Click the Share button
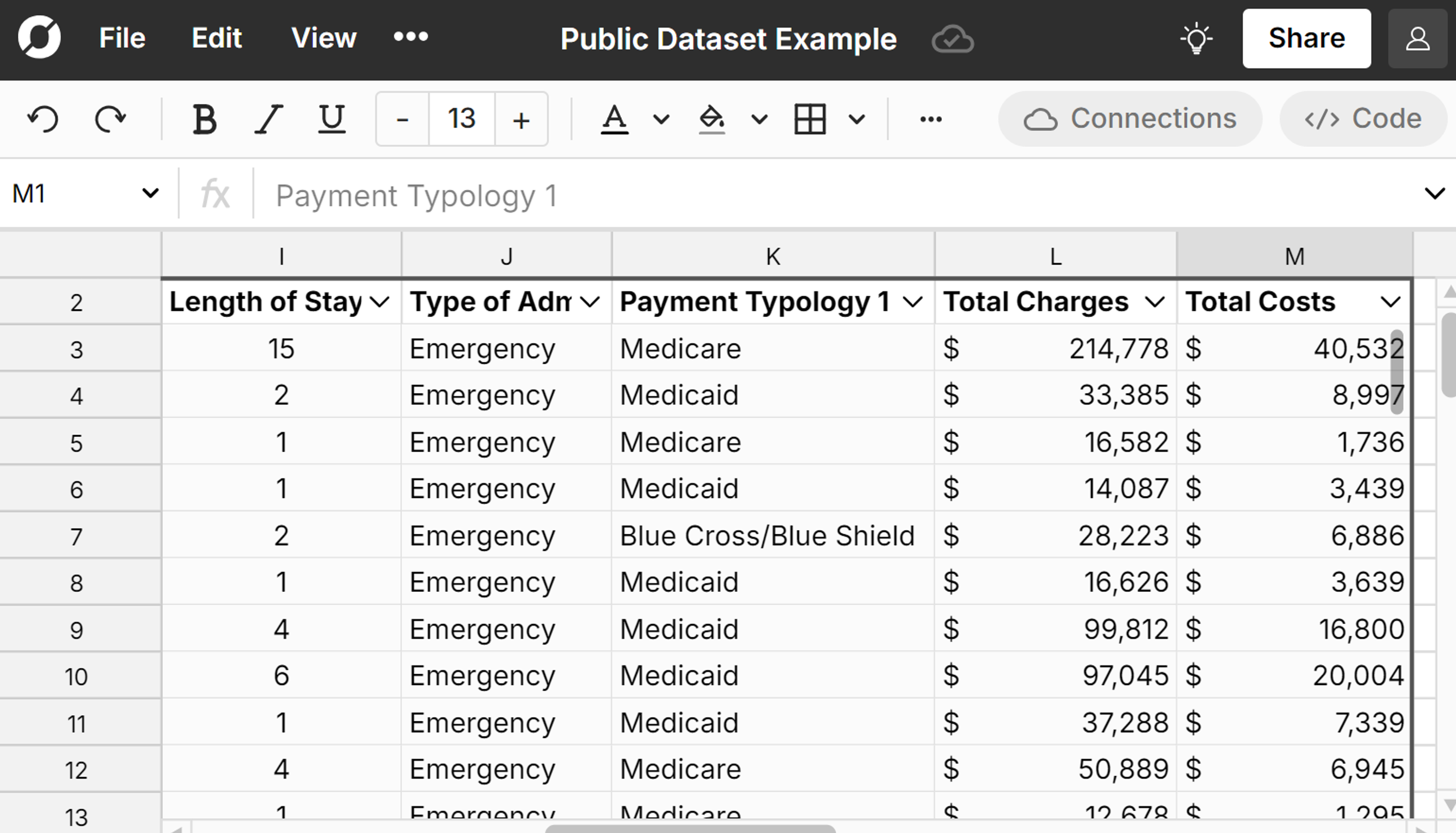The height and width of the screenshot is (833, 1456). (x=1306, y=38)
